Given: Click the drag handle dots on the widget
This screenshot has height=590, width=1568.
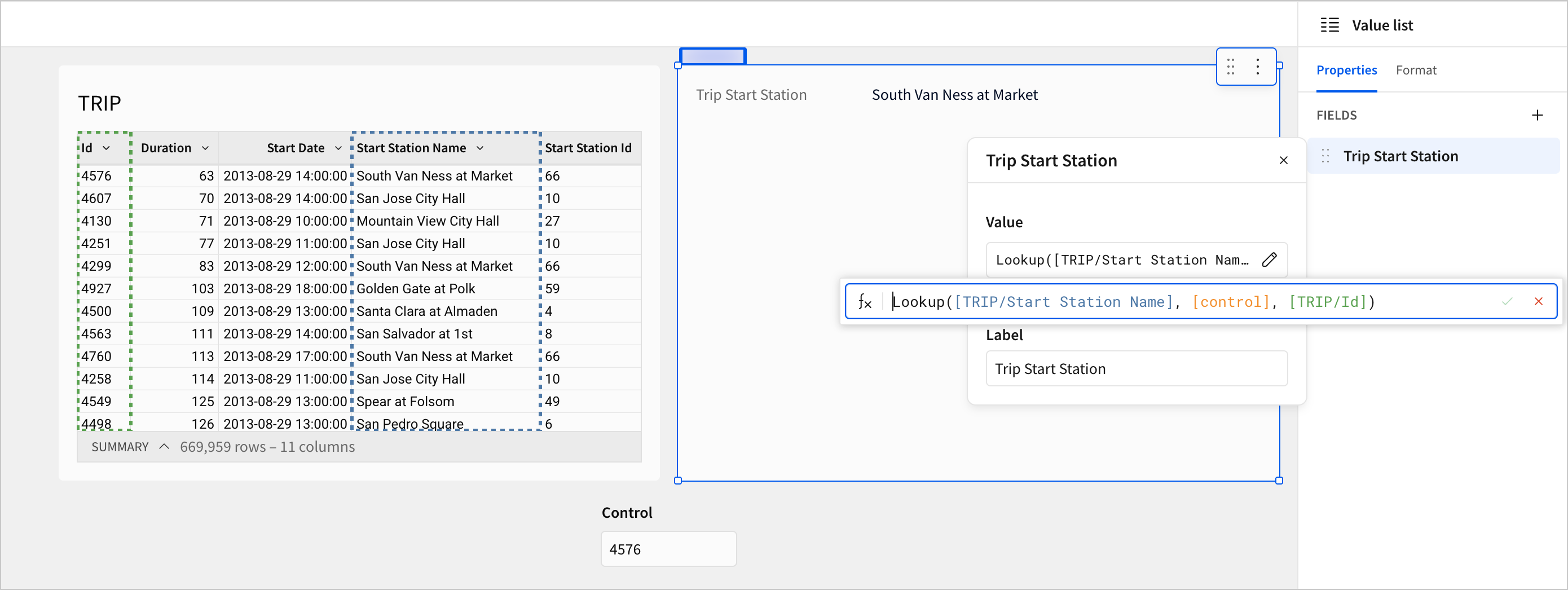Looking at the screenshot, I should [1230, 67].
